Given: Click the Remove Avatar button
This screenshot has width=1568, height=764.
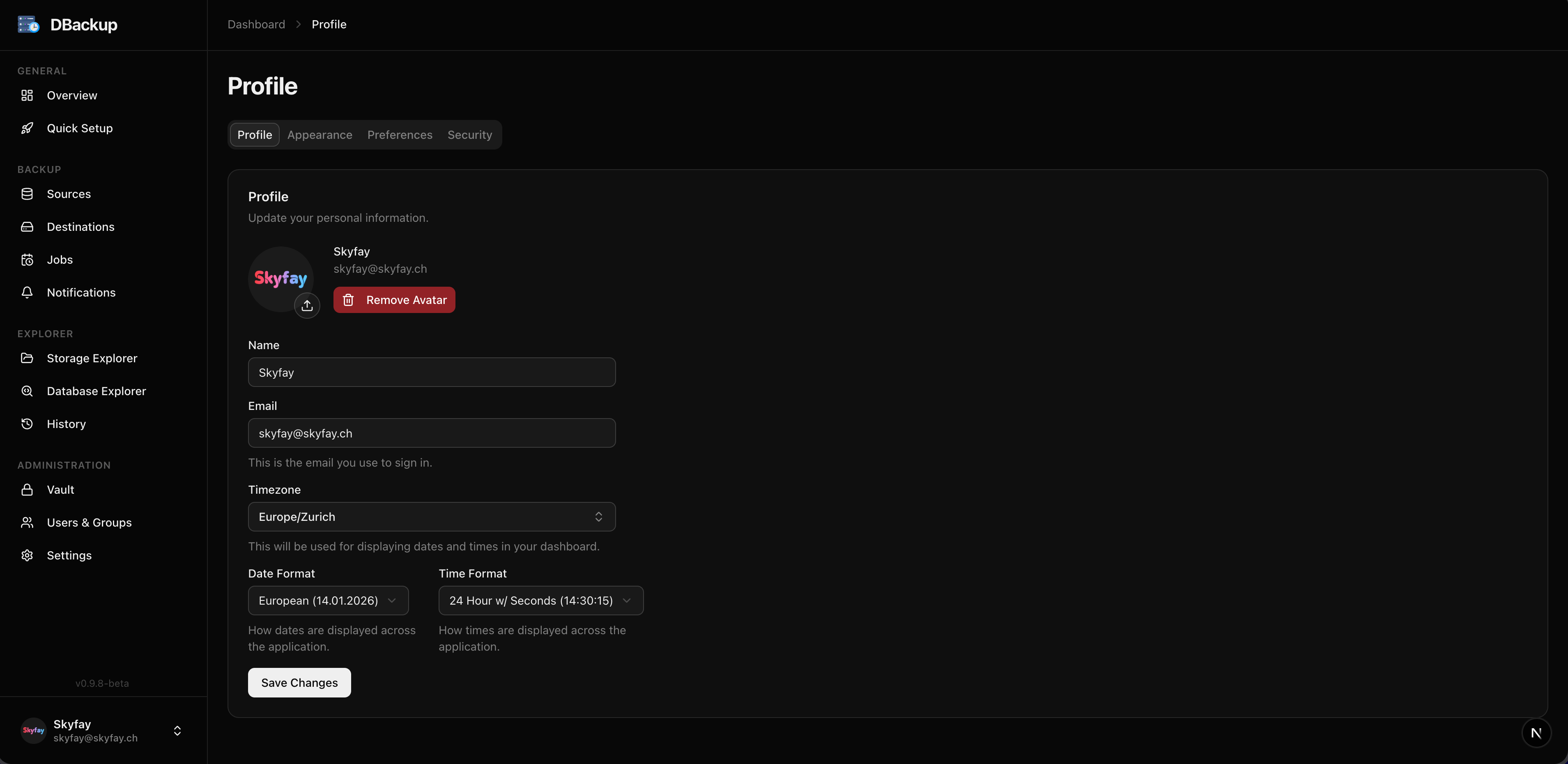Looking at the screenshot, I should [x=394, y=299].
